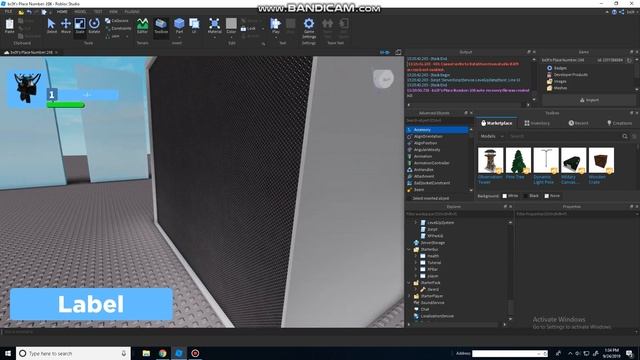Select the Select tool in ribbon

click(x=51, y=25)
